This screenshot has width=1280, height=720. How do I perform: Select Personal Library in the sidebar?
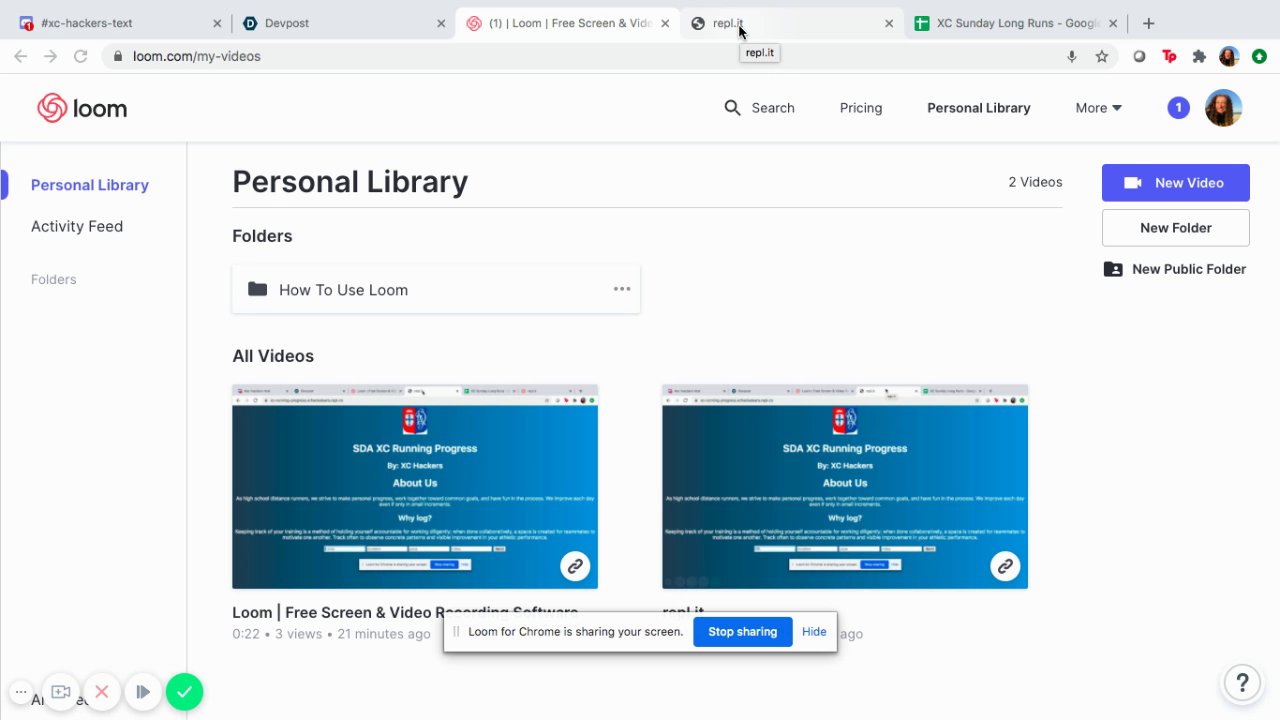click(x=90, y=185)
